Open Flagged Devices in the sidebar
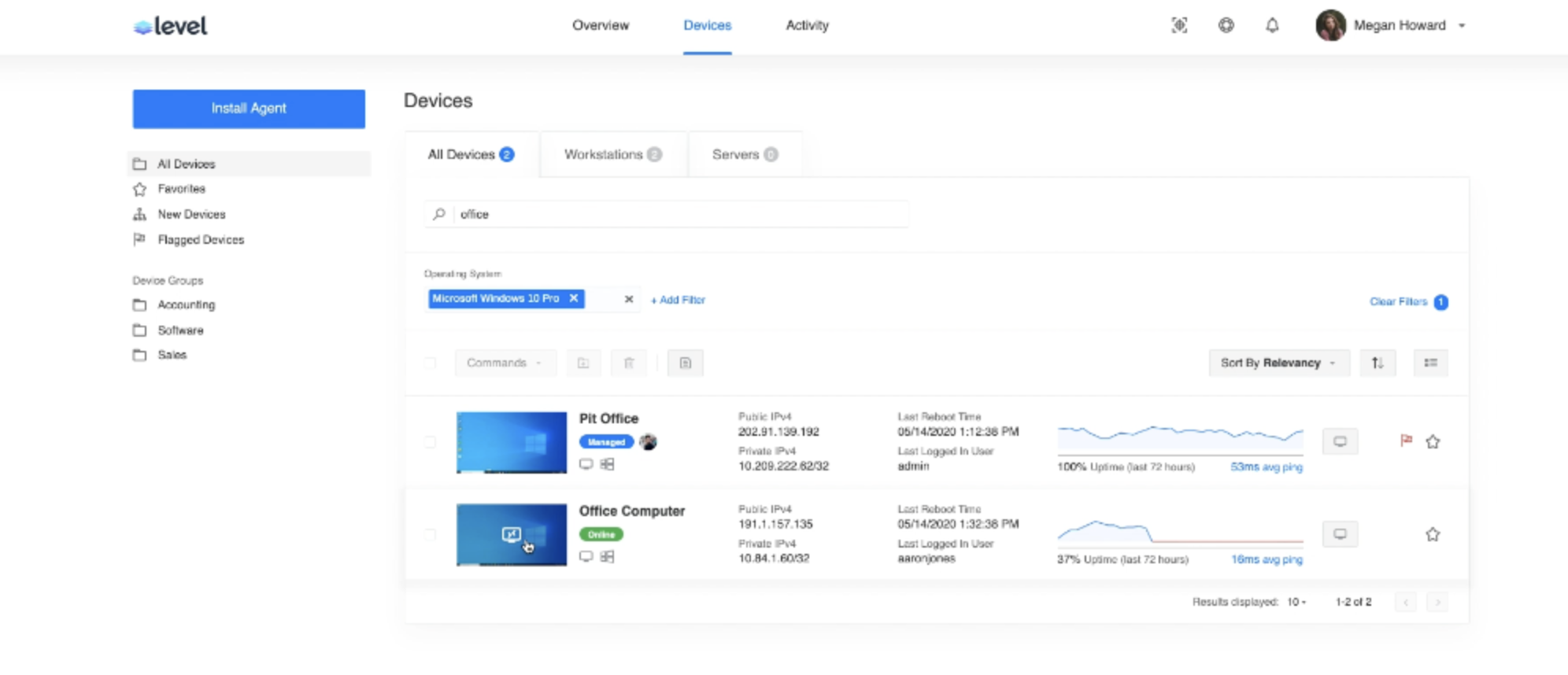The image size is (1568, 675). tap(201, 239)
